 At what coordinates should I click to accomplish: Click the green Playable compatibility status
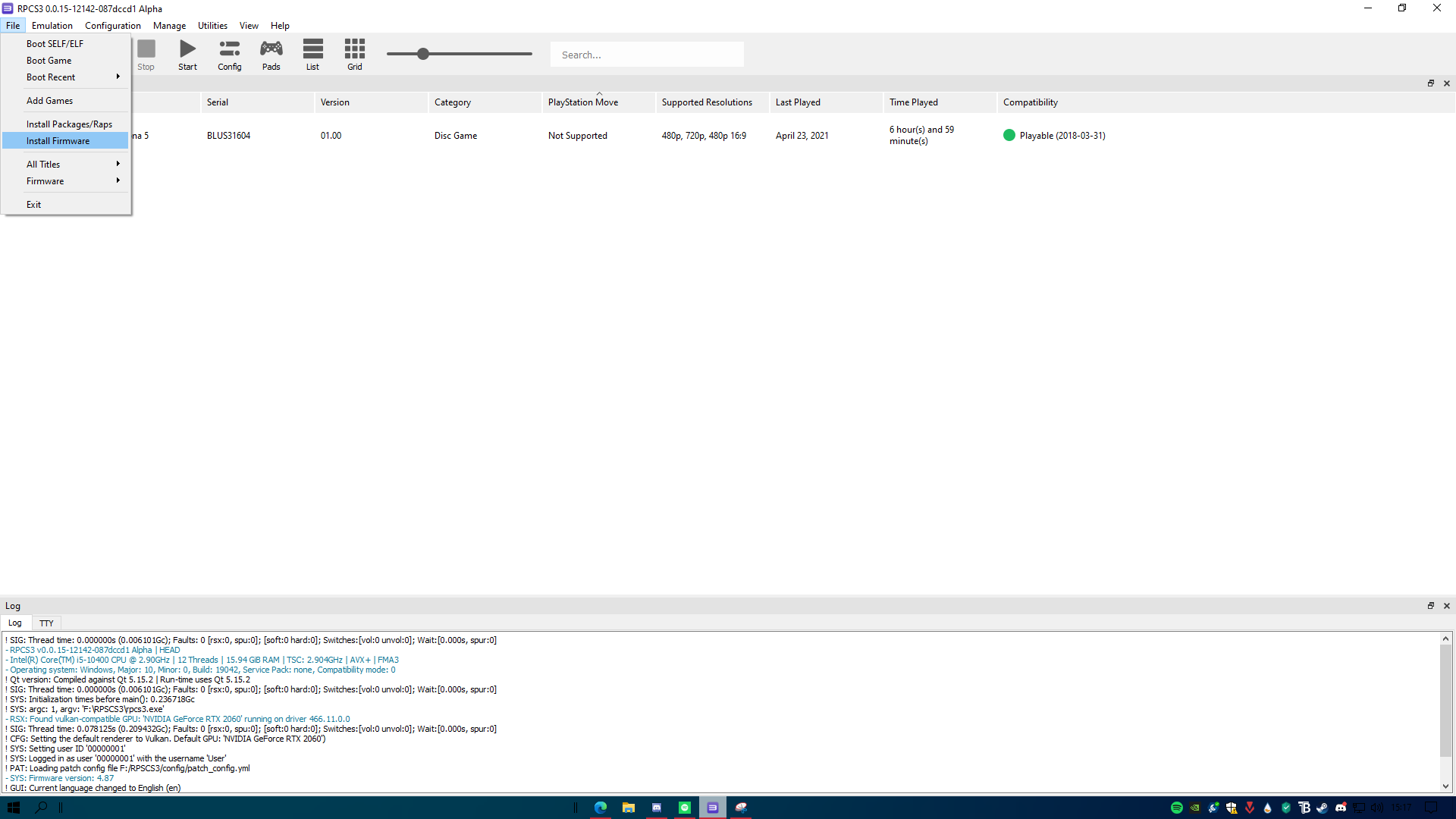click(1054, 136)
